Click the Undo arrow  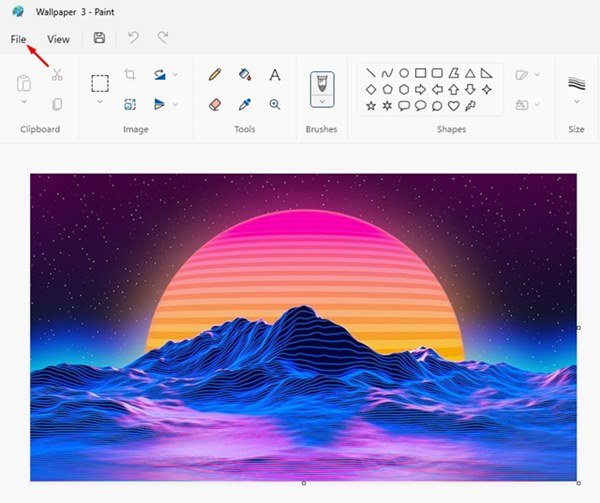[x=133, y=38]
